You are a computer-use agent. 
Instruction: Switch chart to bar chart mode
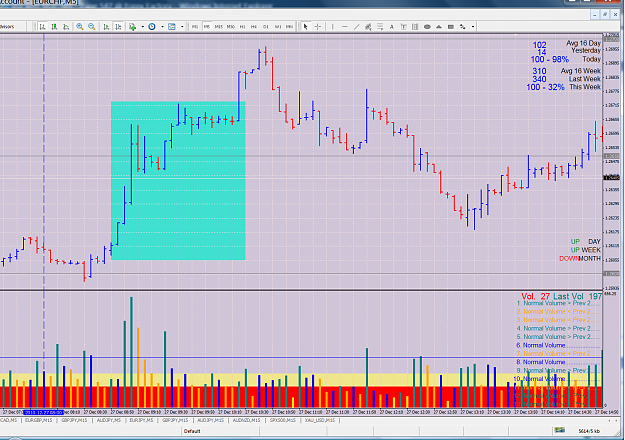tap(42, 27)
